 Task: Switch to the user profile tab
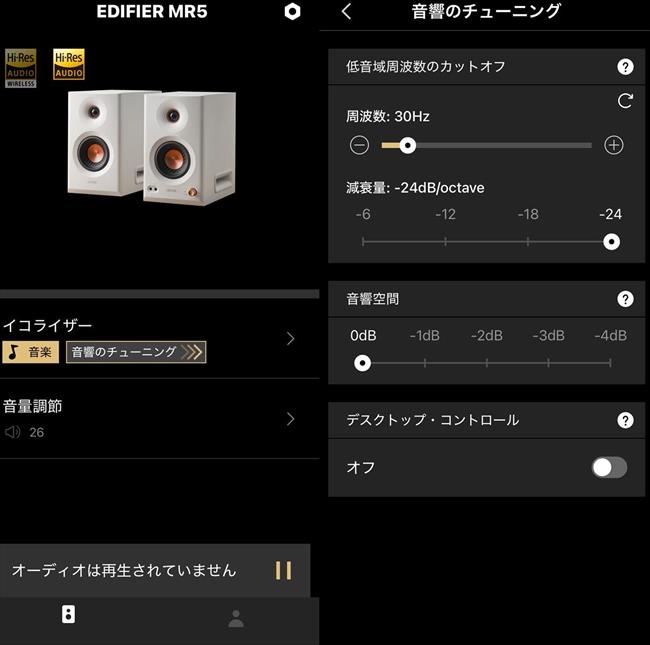[236, 619]
